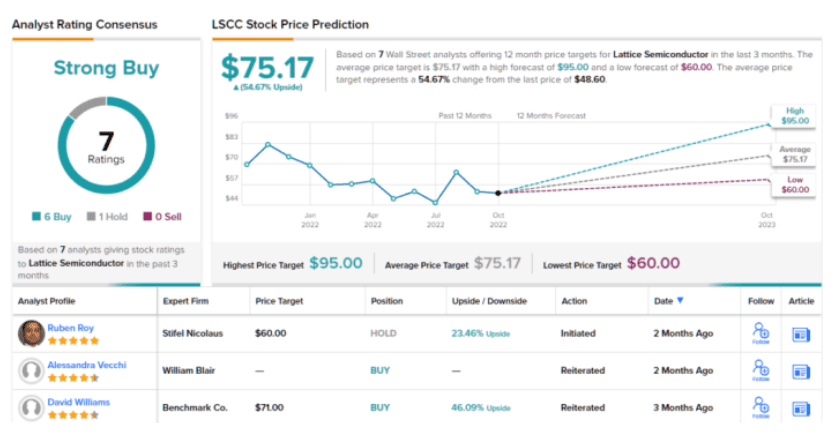Open Ruben Roy's article icon
Image resolution: width=840 pixels, height=443 pixels.
point(801,334)
